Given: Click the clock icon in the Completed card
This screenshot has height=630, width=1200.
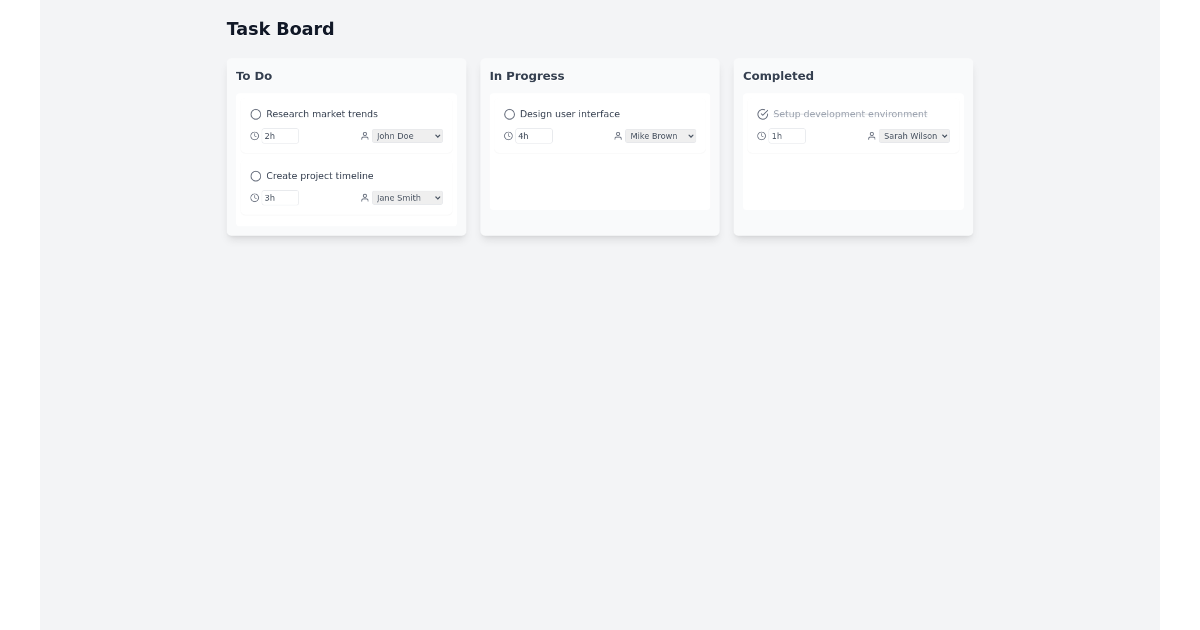Looking at the screenshot, I should tap(761, 136).
